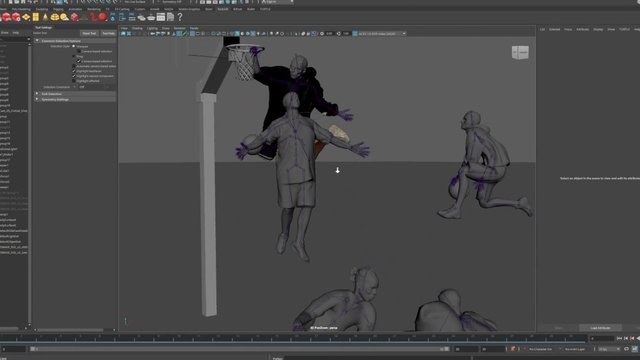Click the red sphere shelf icon
This screenshot has width=640, height=360.
[102, 17]
